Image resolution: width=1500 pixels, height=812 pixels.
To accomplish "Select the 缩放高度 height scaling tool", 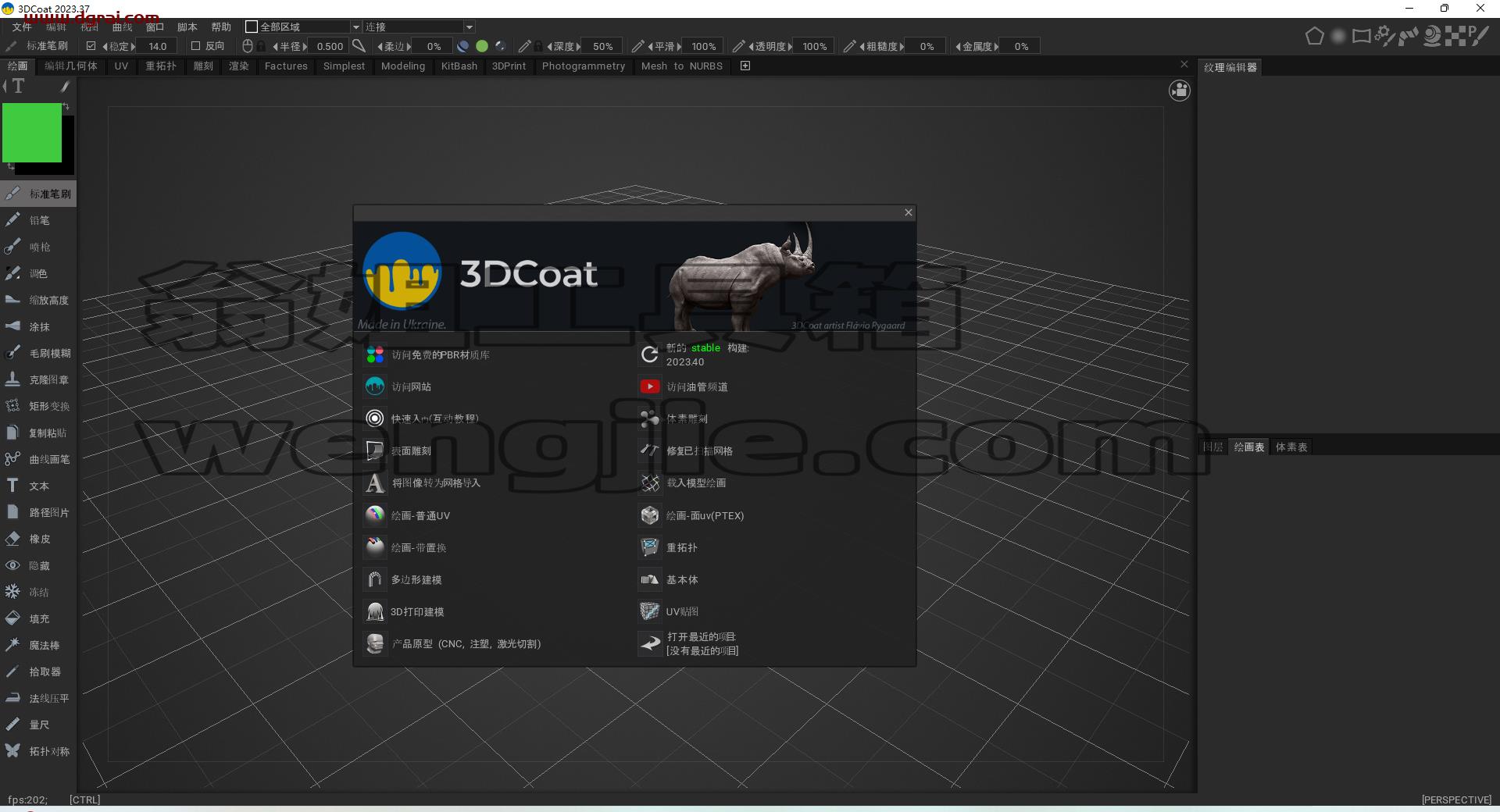I will click(x=38, y=300).
